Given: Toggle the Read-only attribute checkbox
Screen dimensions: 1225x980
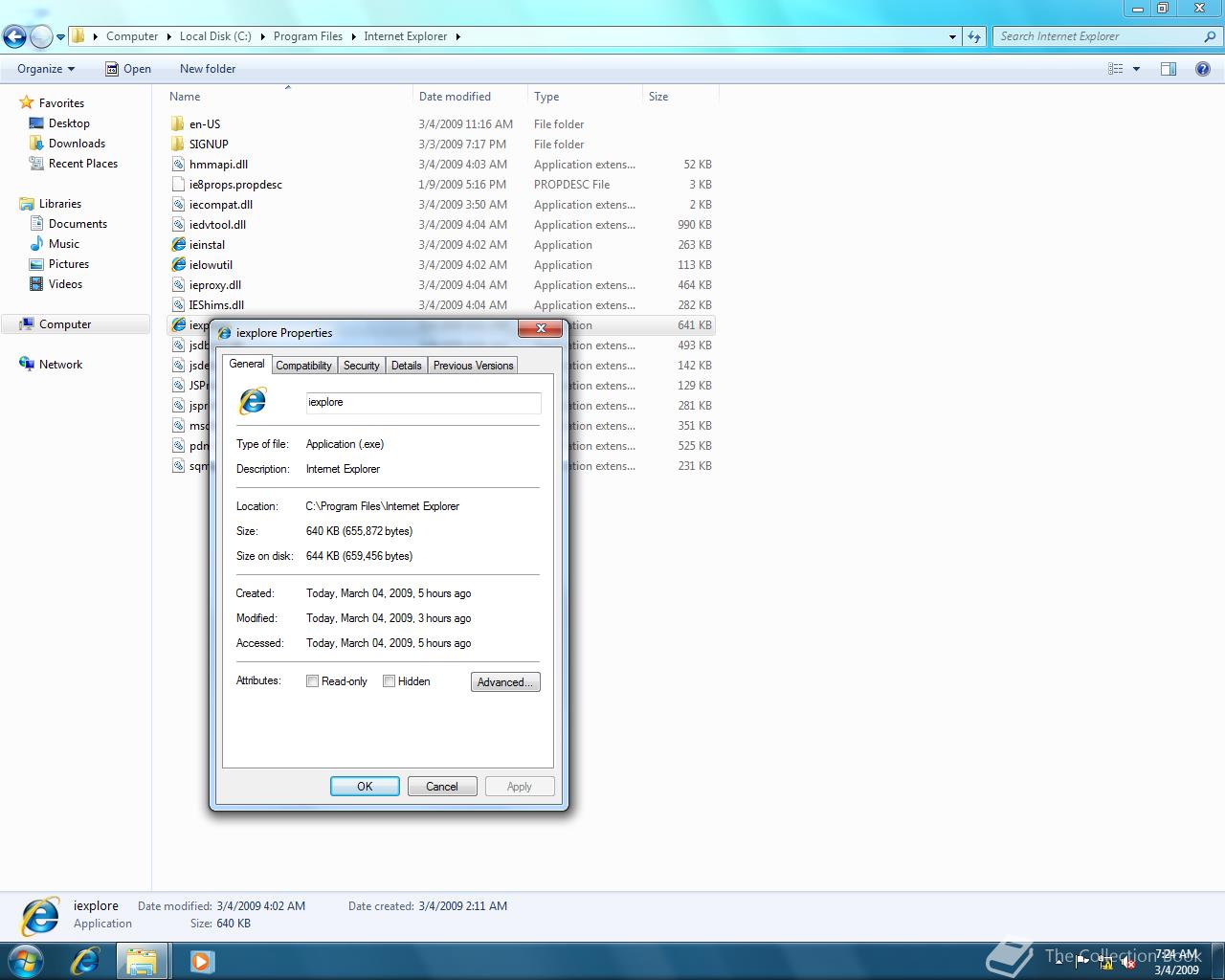Looking at the screenshot, I should pos(312,681).
